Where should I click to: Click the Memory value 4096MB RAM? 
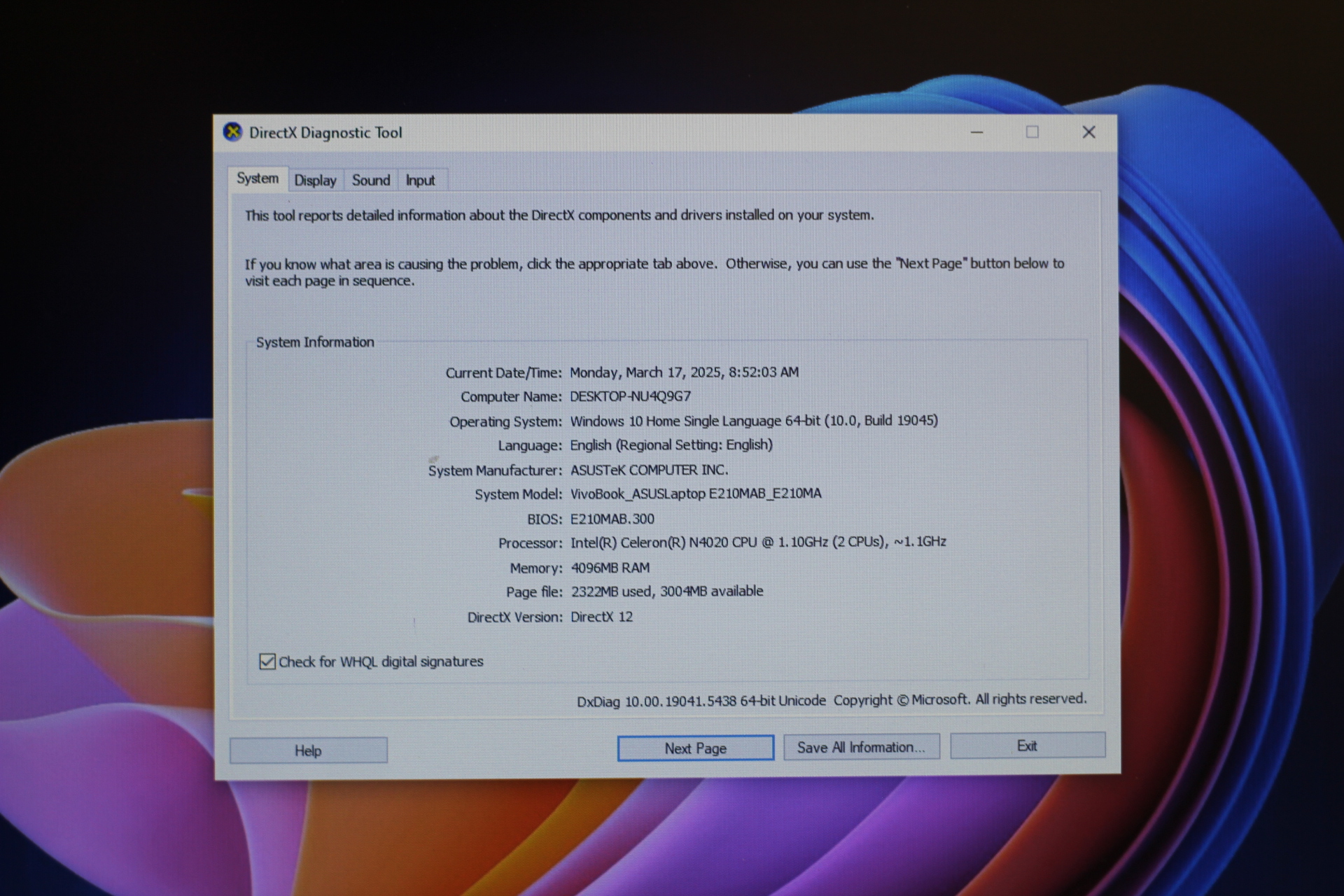coord(610,568)
